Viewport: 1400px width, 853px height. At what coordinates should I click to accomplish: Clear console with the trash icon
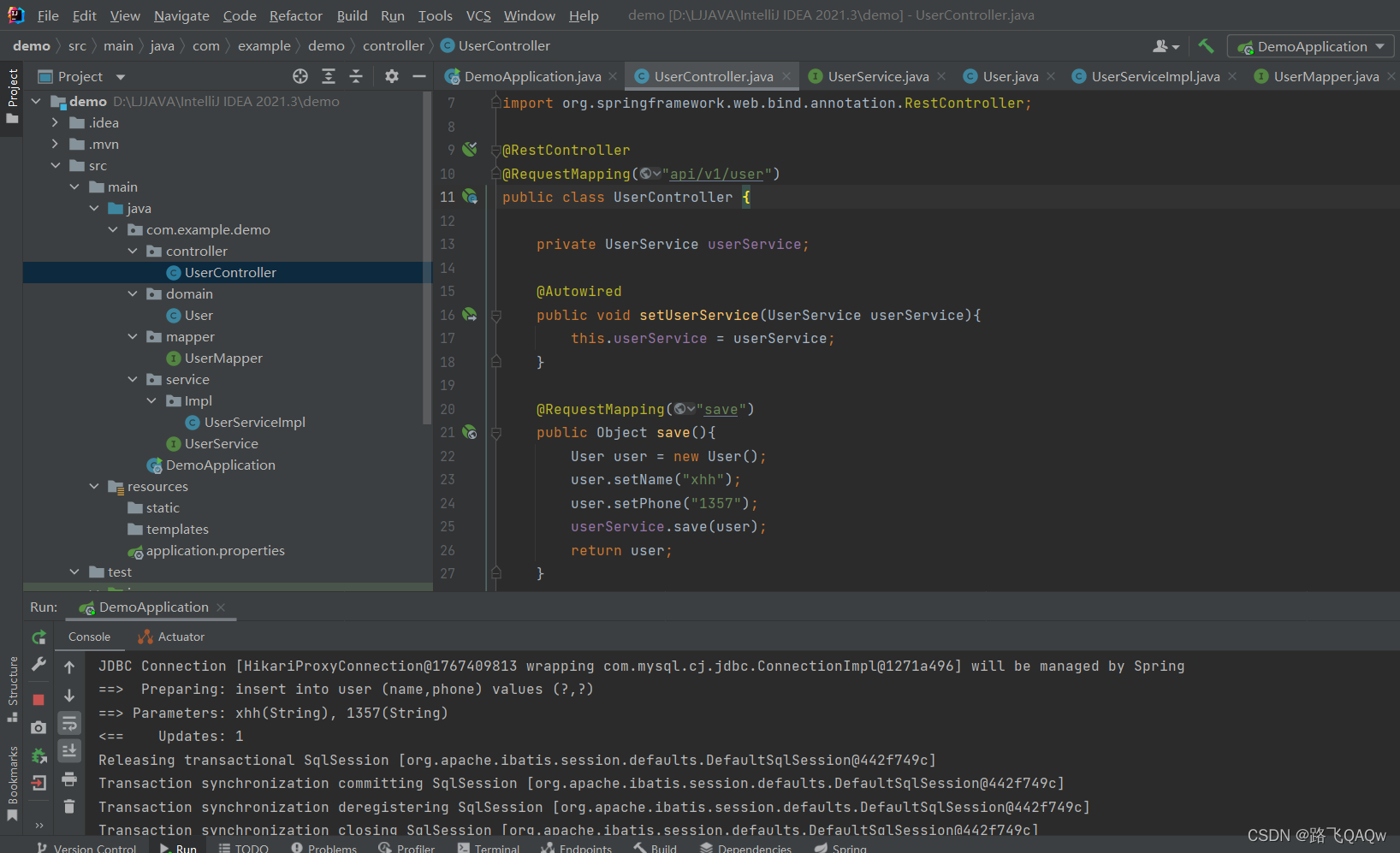point(69,806)
